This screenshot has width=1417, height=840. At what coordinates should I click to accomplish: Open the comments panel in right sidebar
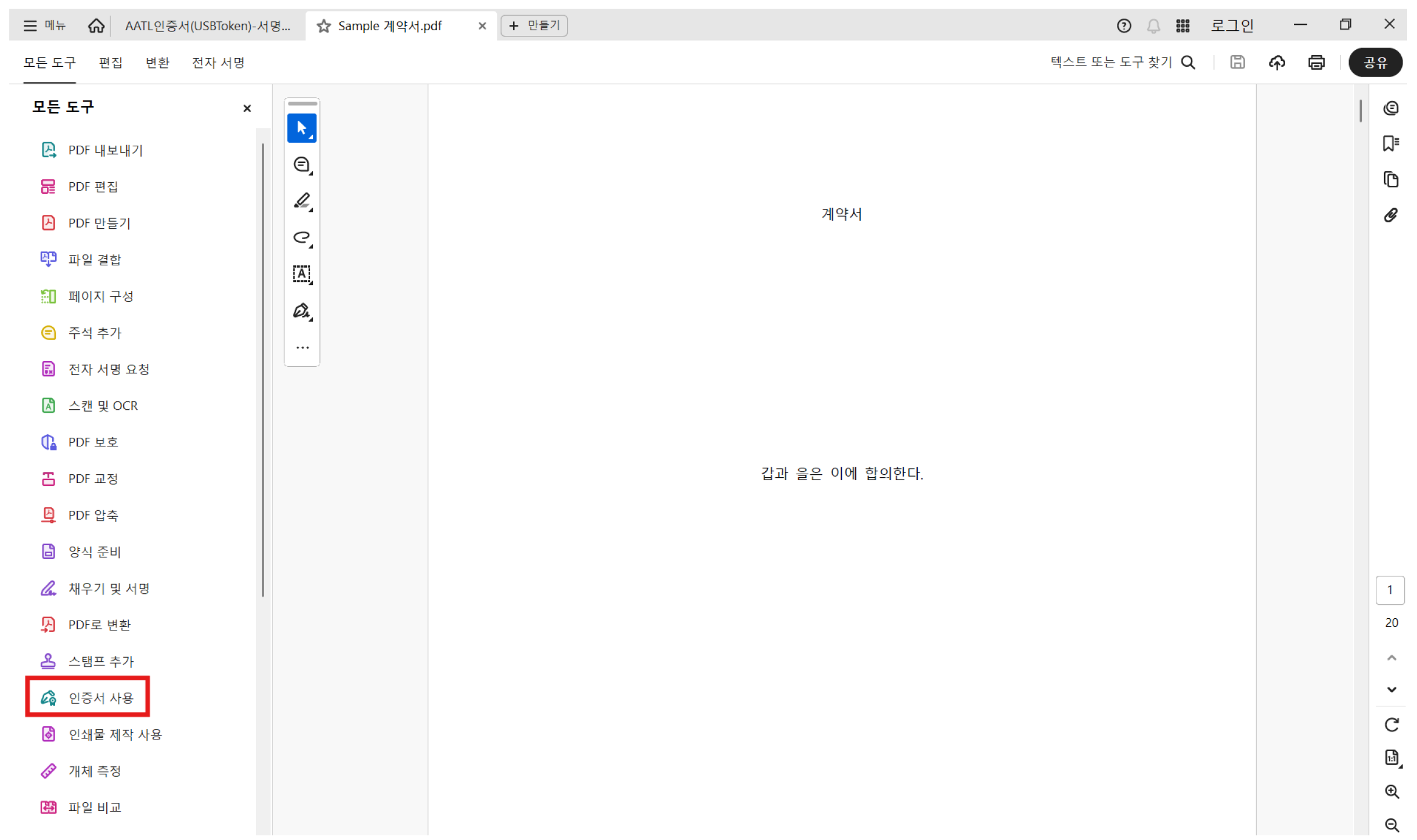point(1392,107)
